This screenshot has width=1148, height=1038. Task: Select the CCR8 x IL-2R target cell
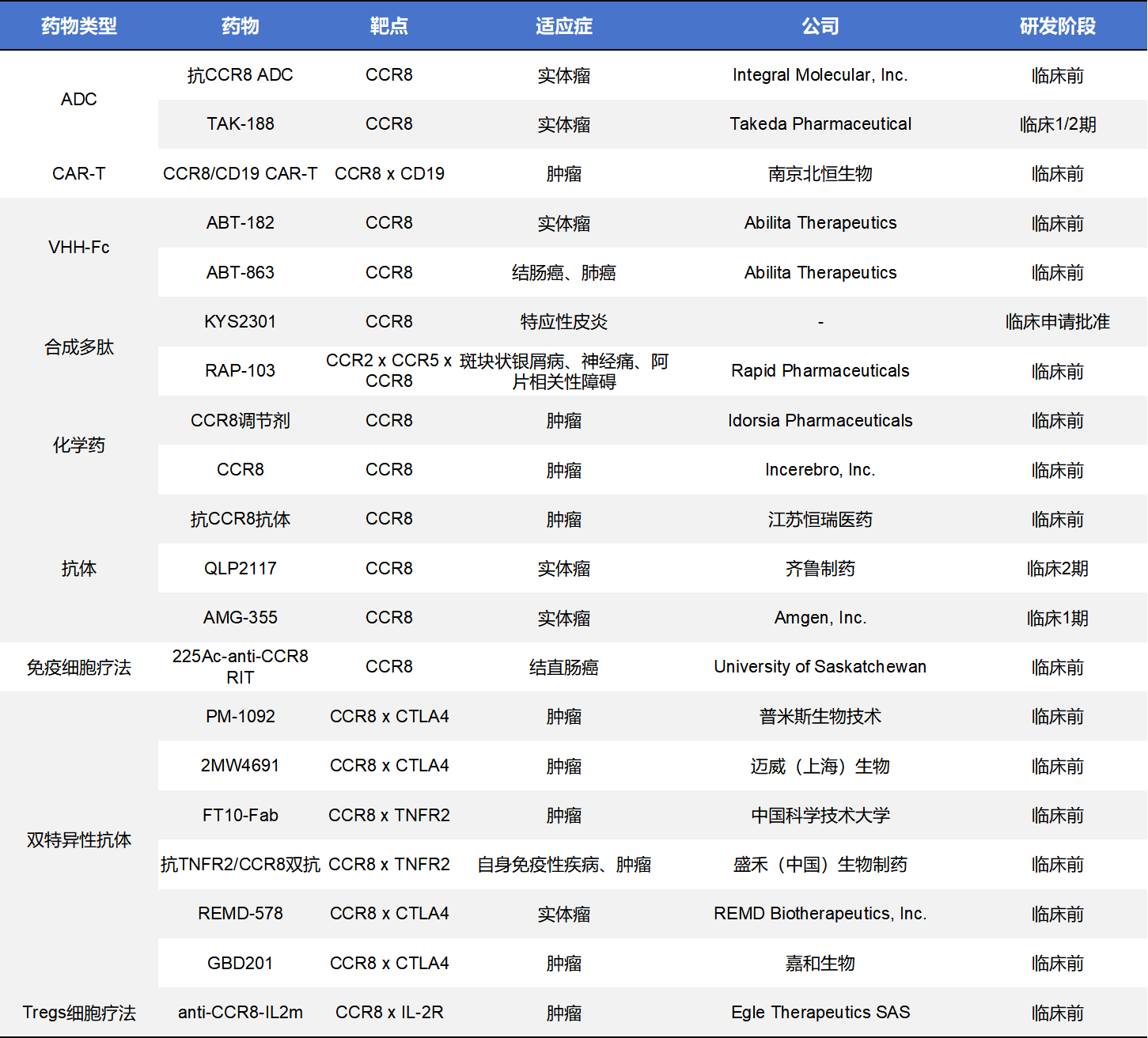click(388, 1013)
